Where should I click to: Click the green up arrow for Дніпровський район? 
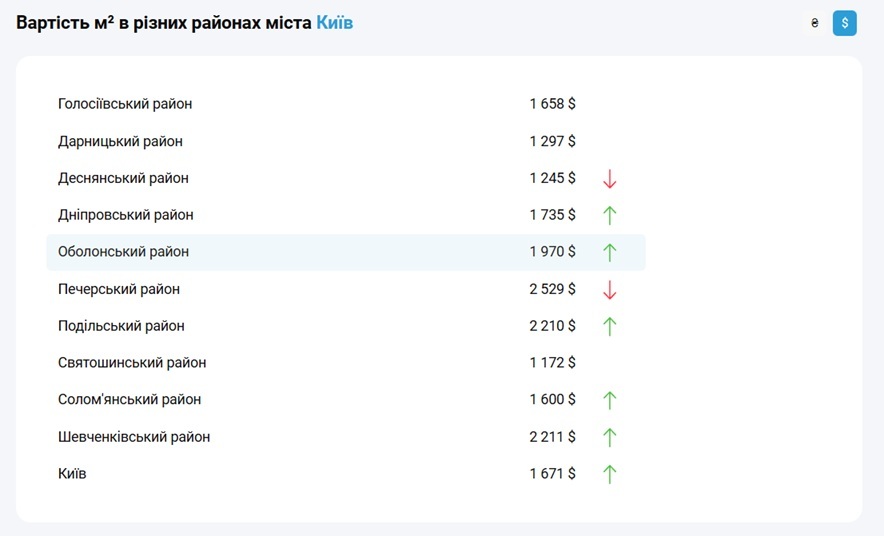[610, 215]
